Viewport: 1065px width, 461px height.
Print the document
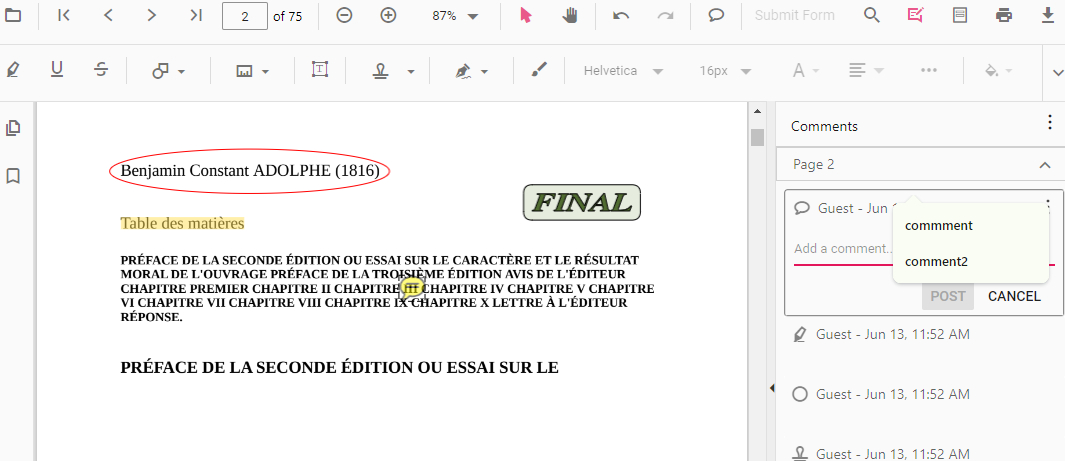click(1004, 16)
